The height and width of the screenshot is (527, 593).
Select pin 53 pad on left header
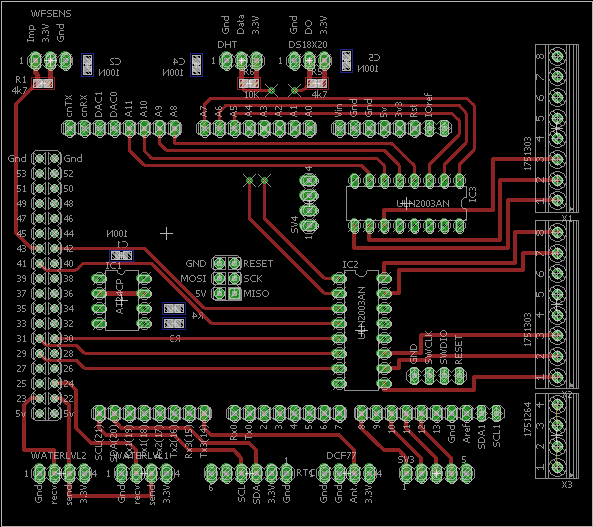pos(39,174)
